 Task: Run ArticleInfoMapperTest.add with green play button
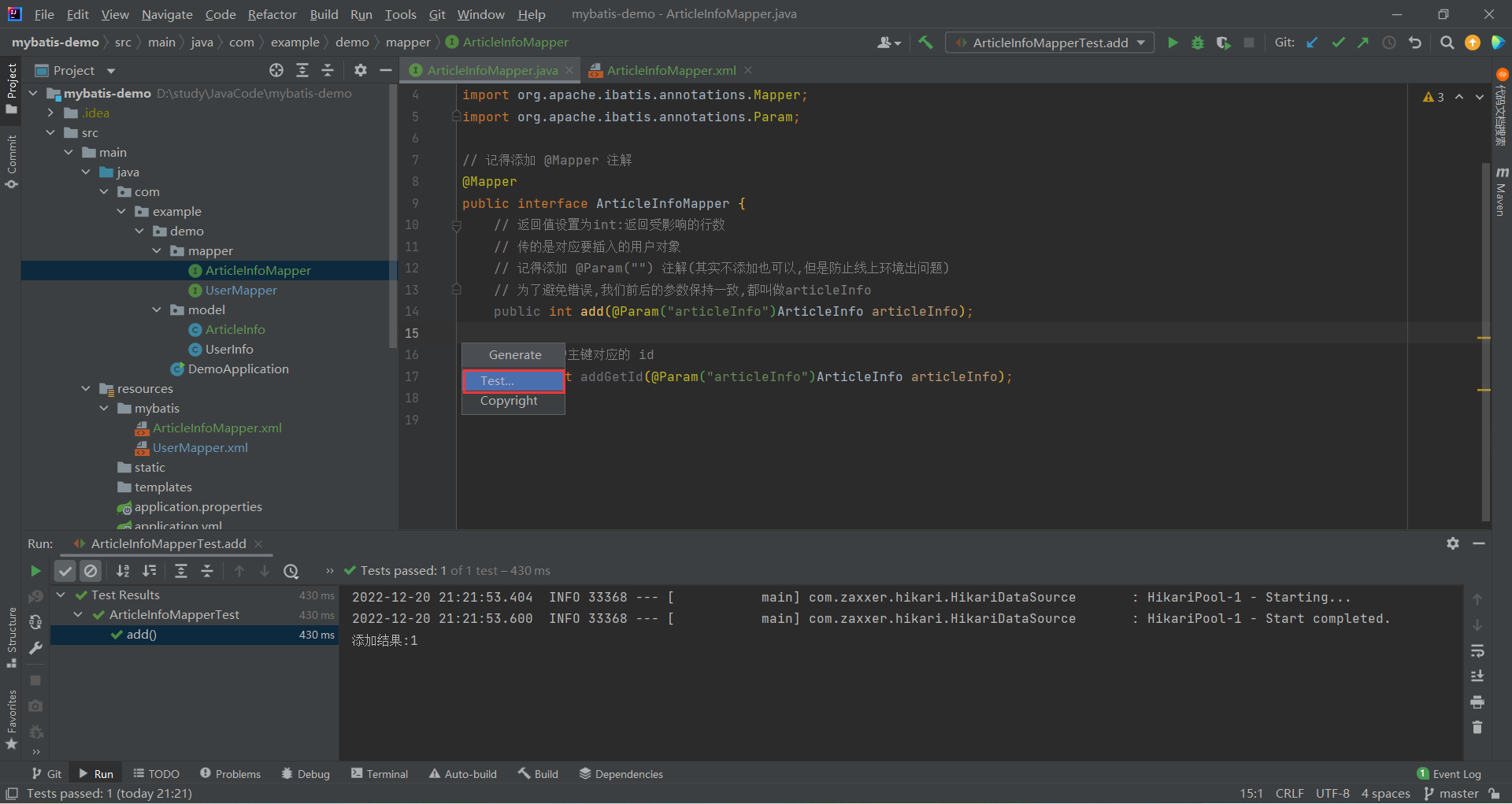click(1173, 43)
